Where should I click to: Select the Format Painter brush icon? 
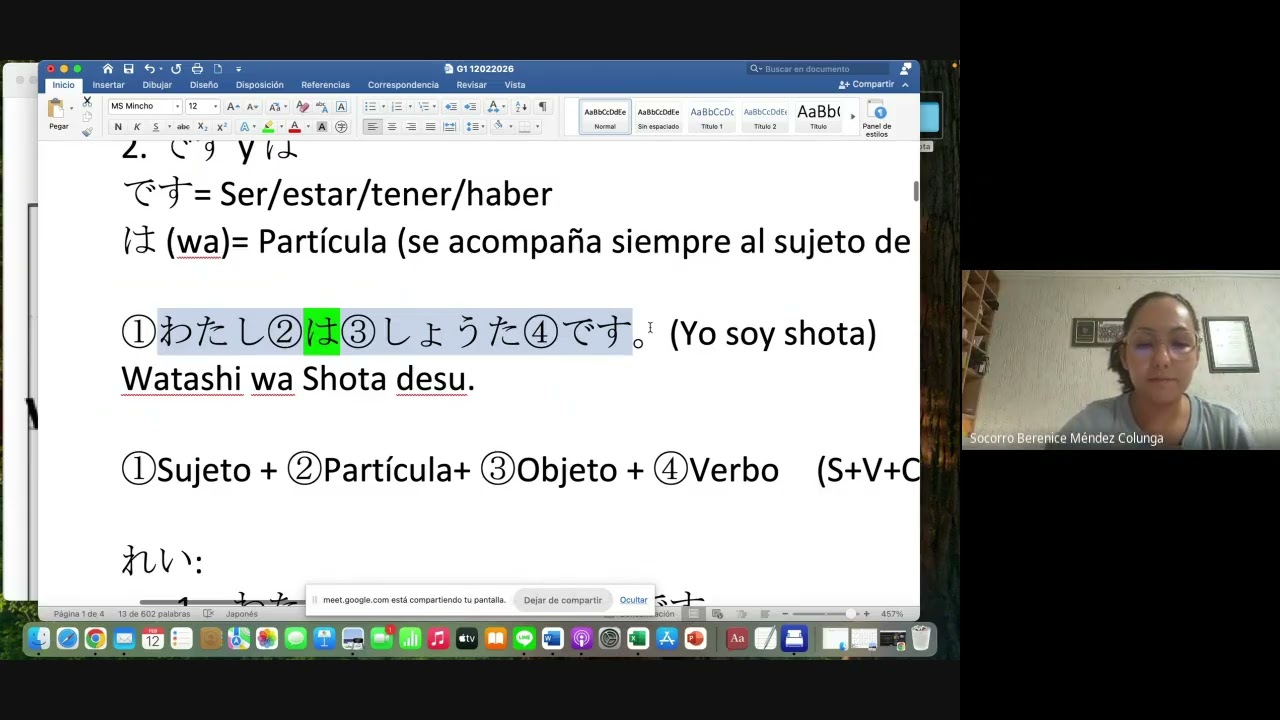pos(87,131)
